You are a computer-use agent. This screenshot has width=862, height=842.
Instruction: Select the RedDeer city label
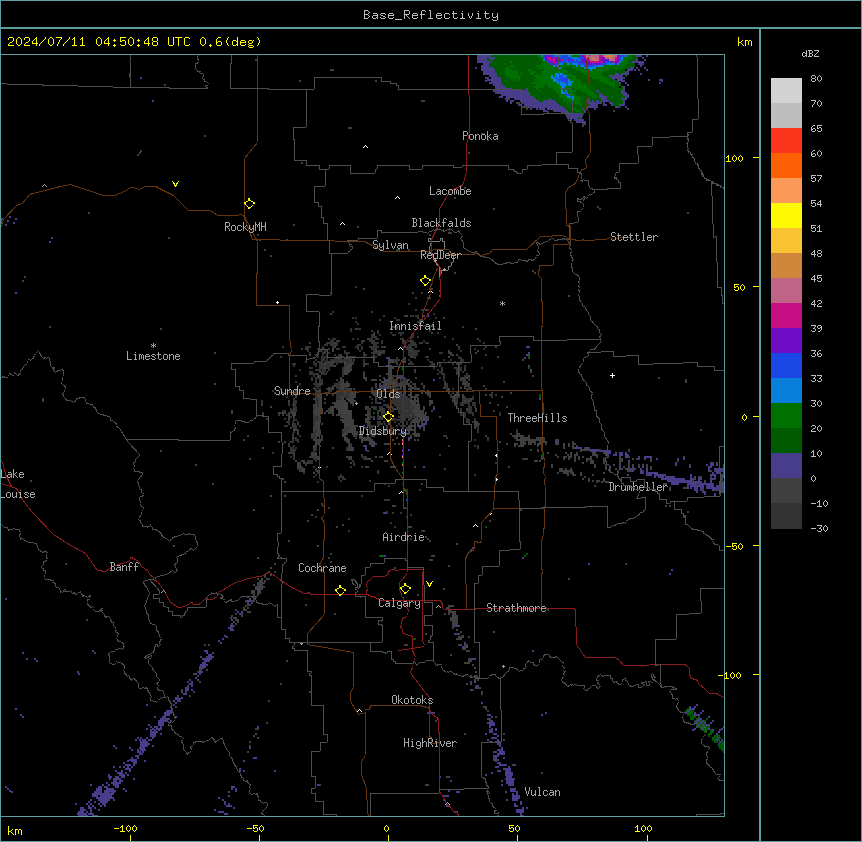coord(440,255)
